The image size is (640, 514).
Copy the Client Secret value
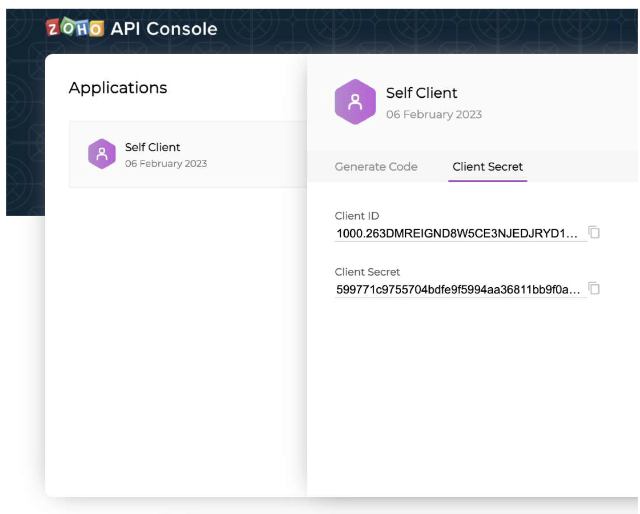594,289
